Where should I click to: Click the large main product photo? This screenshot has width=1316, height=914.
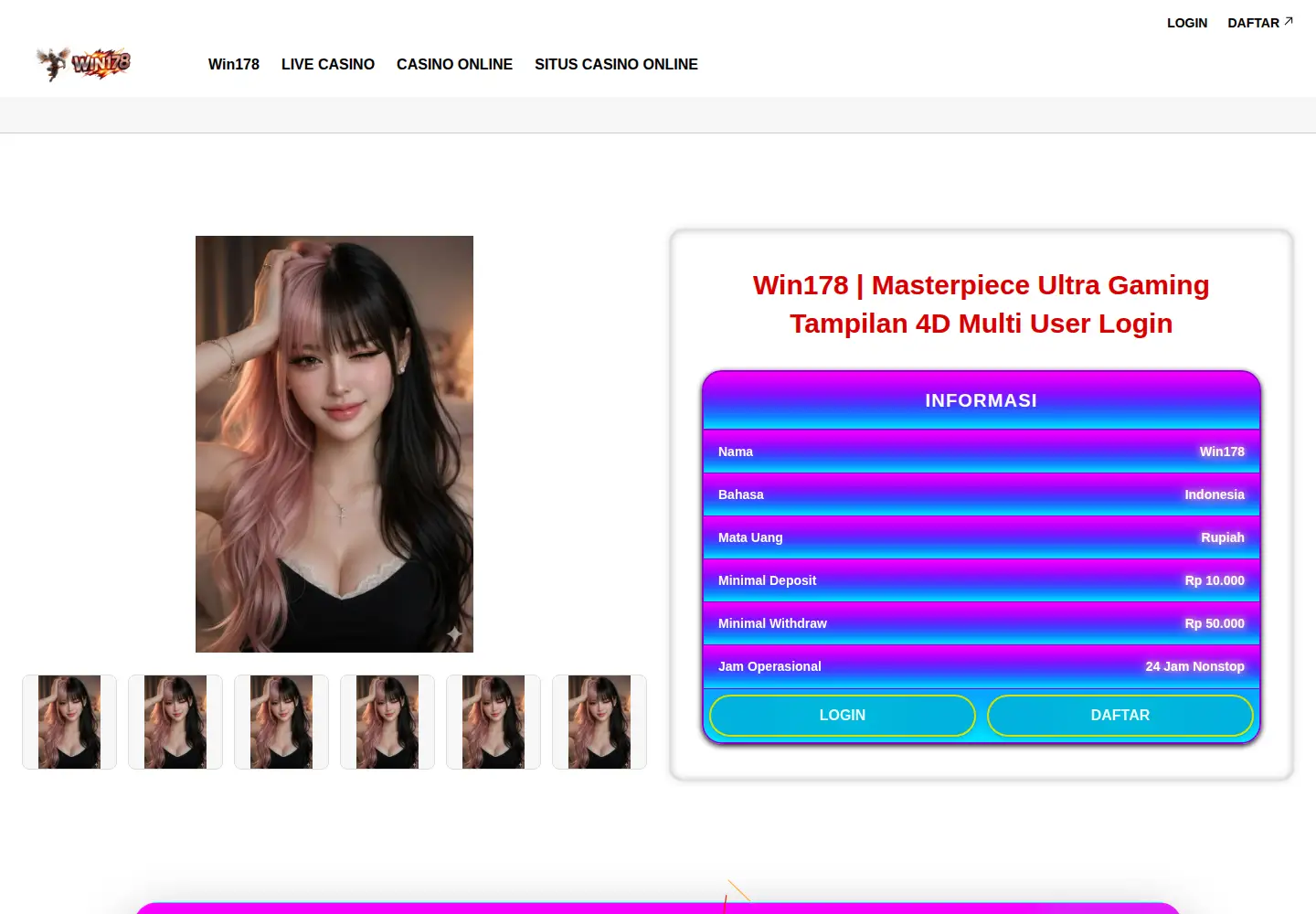334,444
